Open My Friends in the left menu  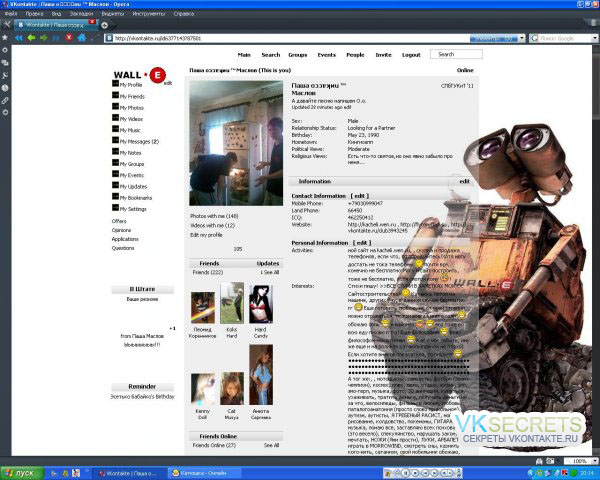tap(132, 96)
